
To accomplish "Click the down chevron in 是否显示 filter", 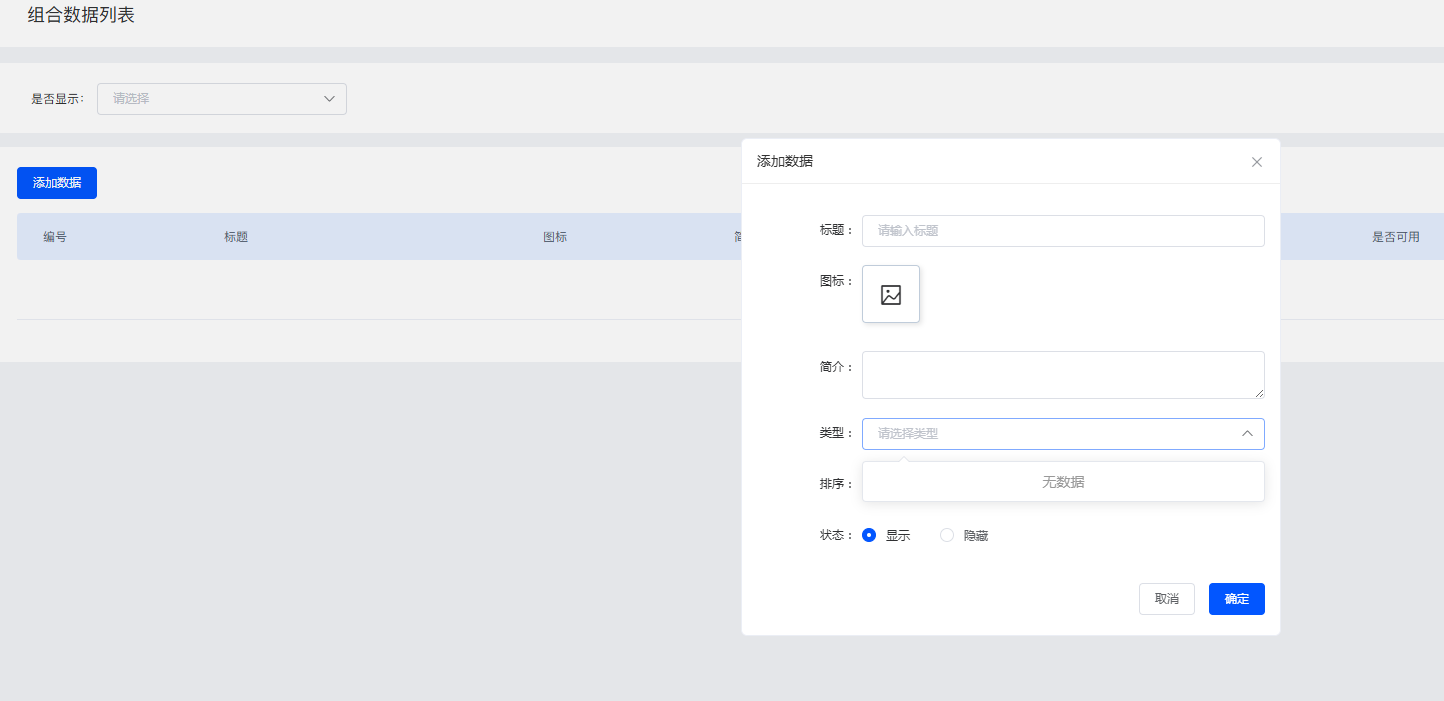I will click(x=329, y=99).
